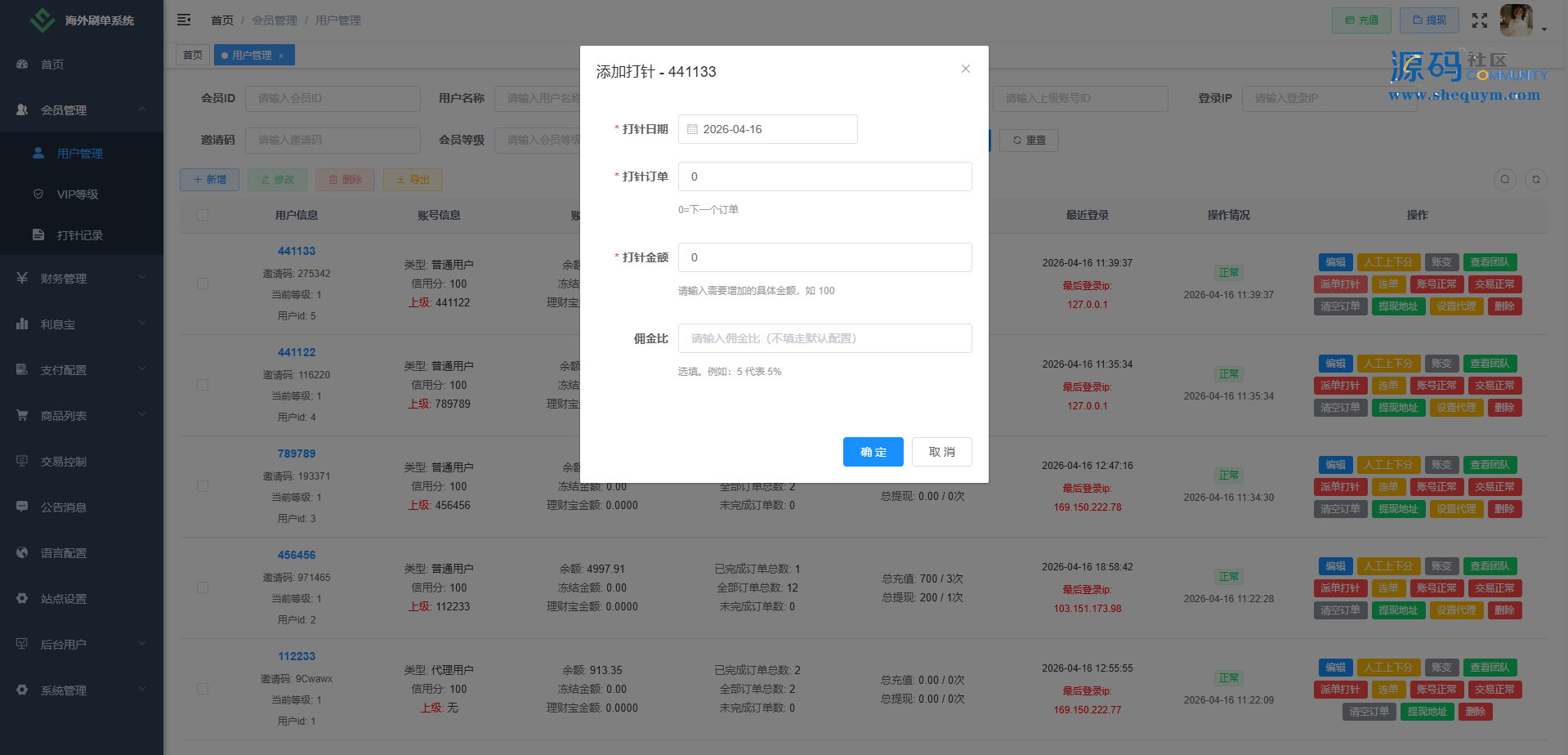Click the 首页 home icon in sidebar

coord(23,65)
